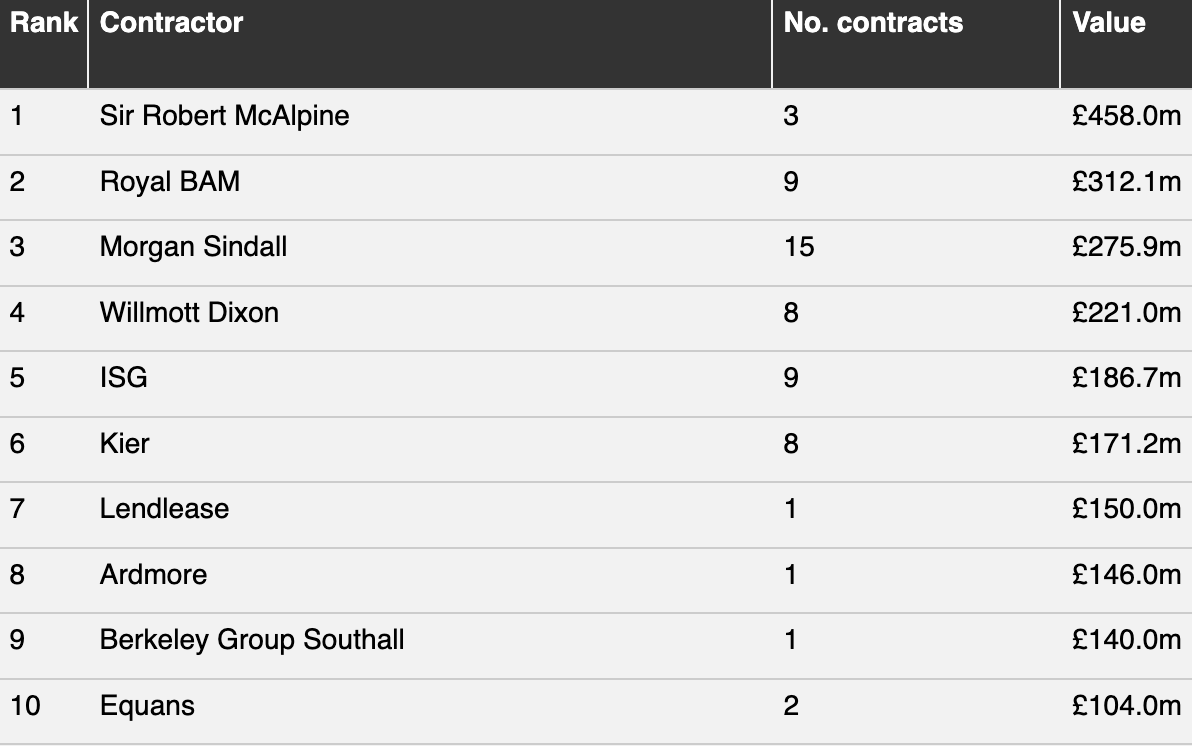Viewport: 1192px width, 746px height.
Task: Select the Lendlease table entry
Action: pos(164,509)
